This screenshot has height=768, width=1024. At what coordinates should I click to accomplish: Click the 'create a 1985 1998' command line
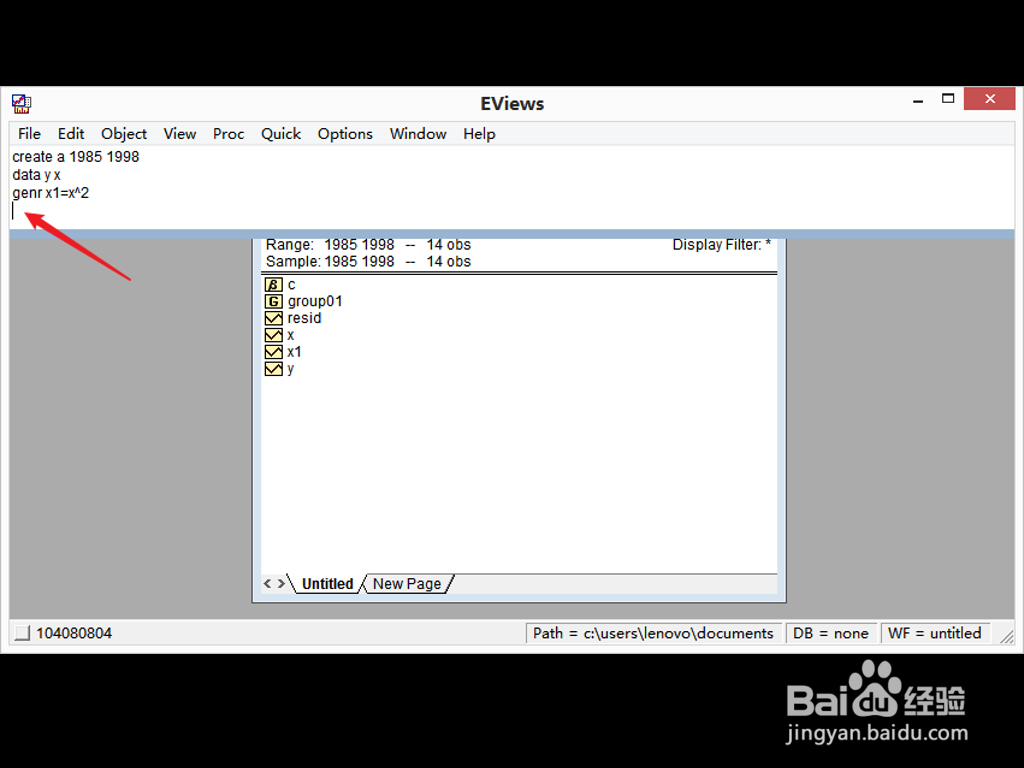click(76, 157)
